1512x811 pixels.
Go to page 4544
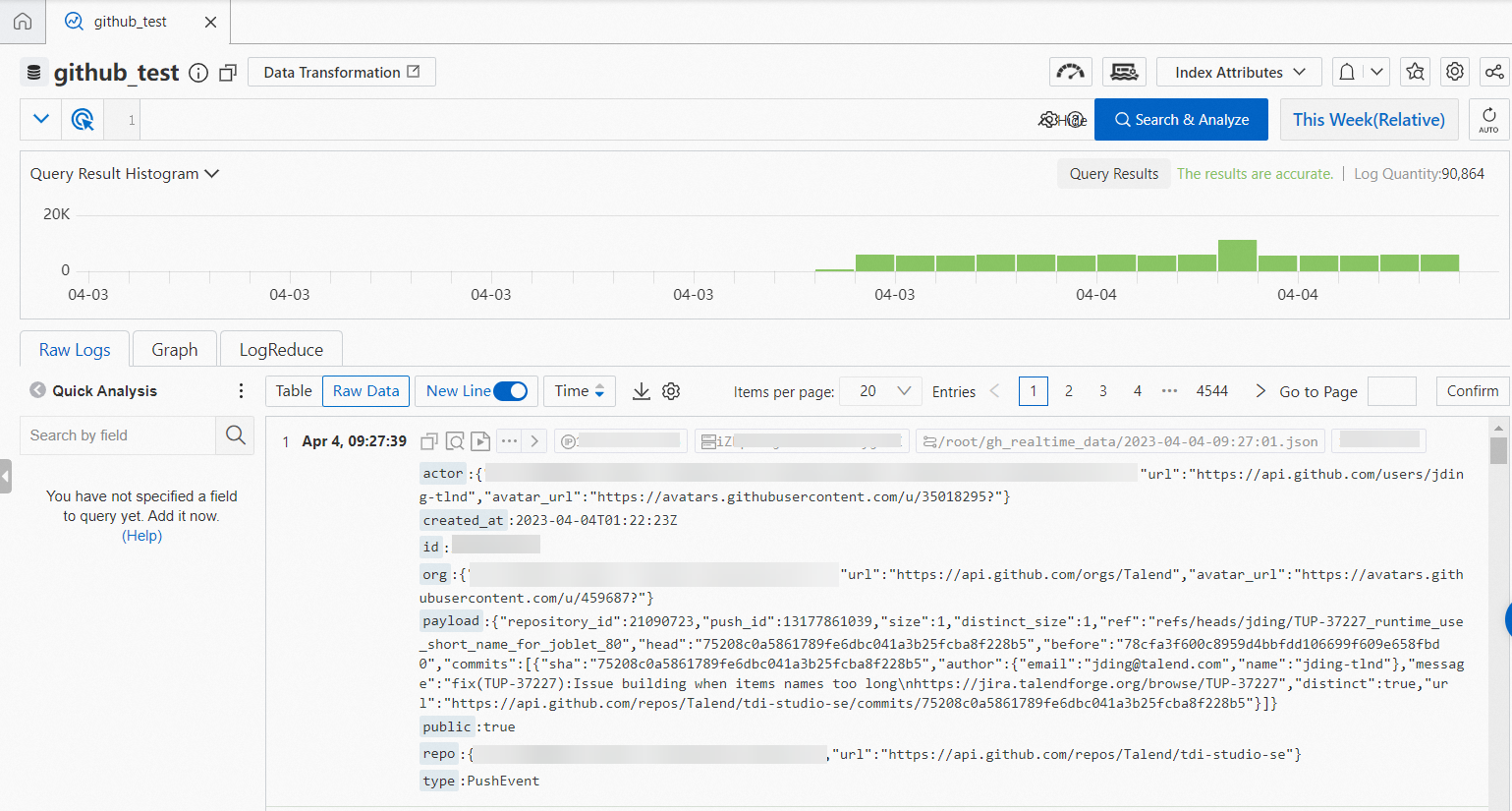coord(1212,391)
